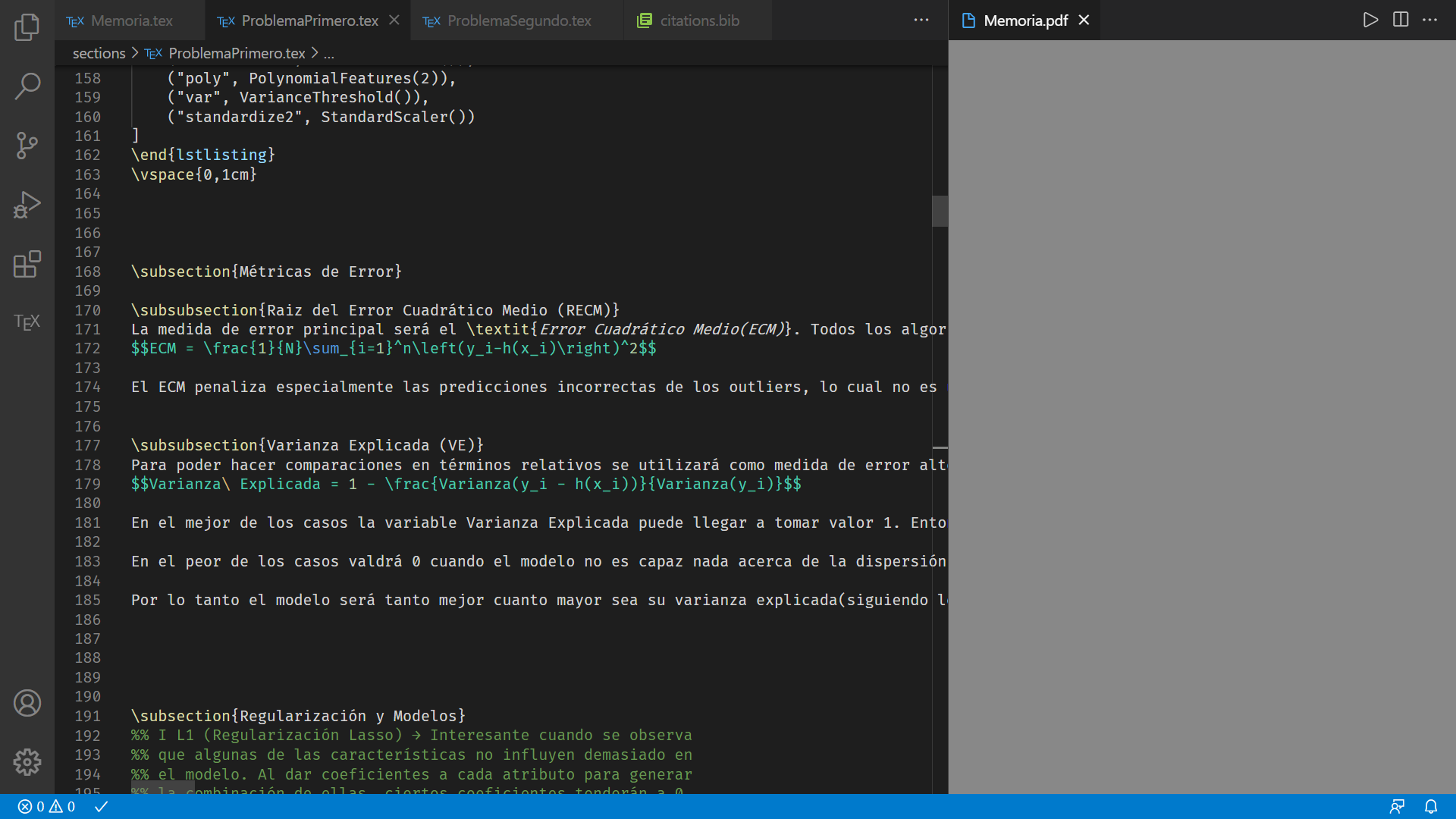Open the Explorer sidebar
The width and height of the screenshot is (1456, 819).
click(28, 27)
